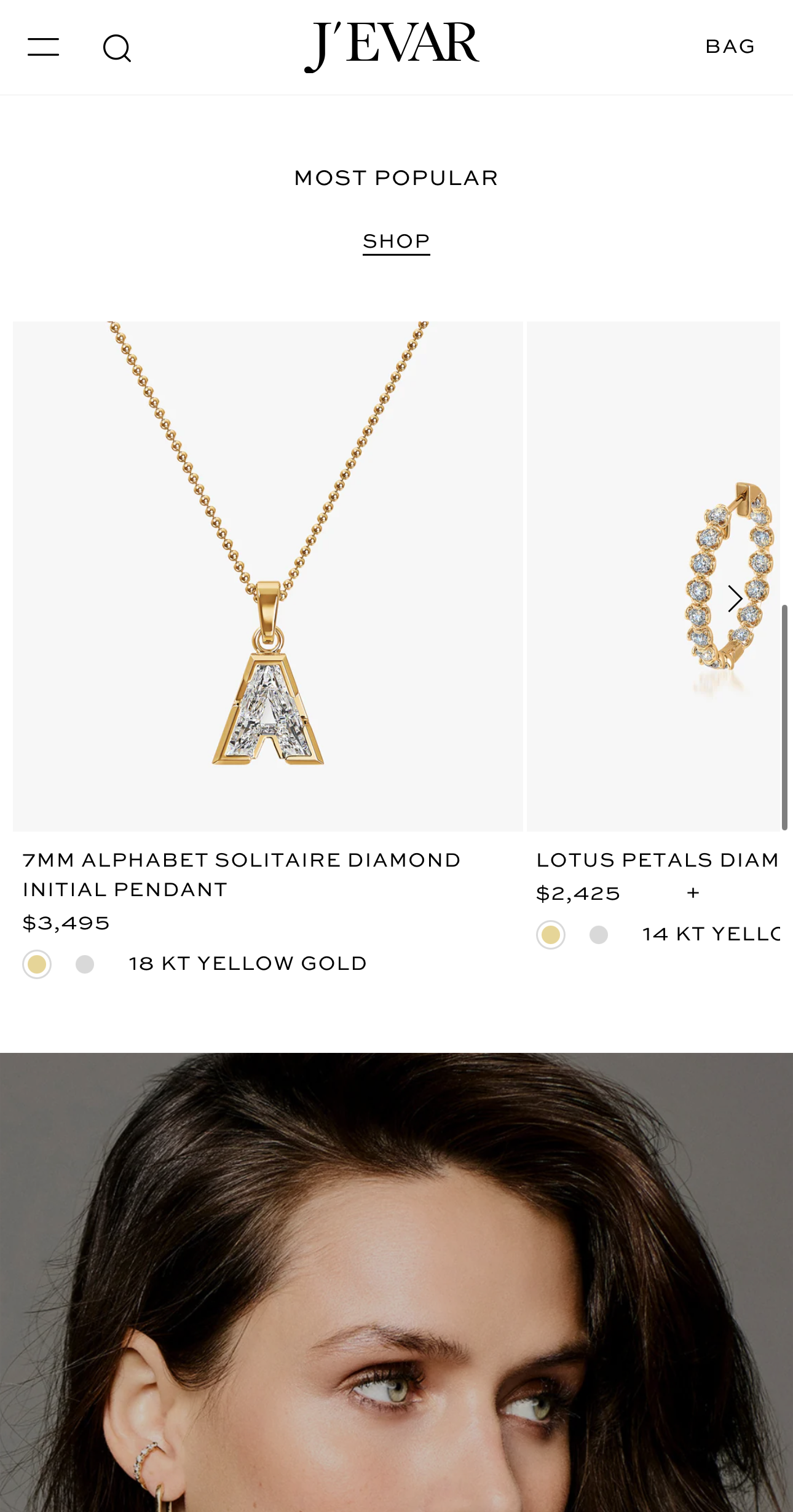Follow the underlined SHOP link

click(396, 242)
